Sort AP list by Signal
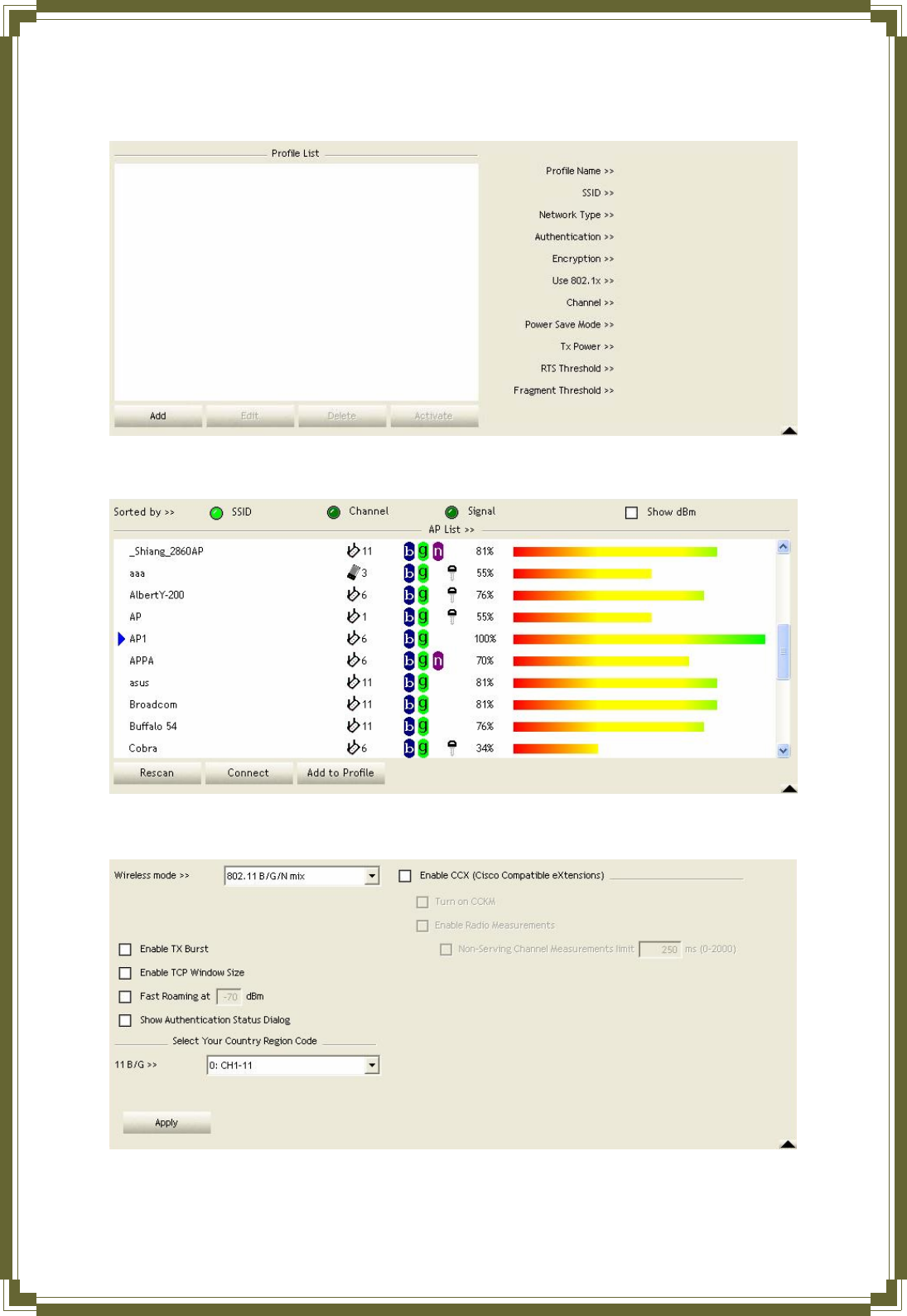 pyautogui.click(x=451, y=512)
